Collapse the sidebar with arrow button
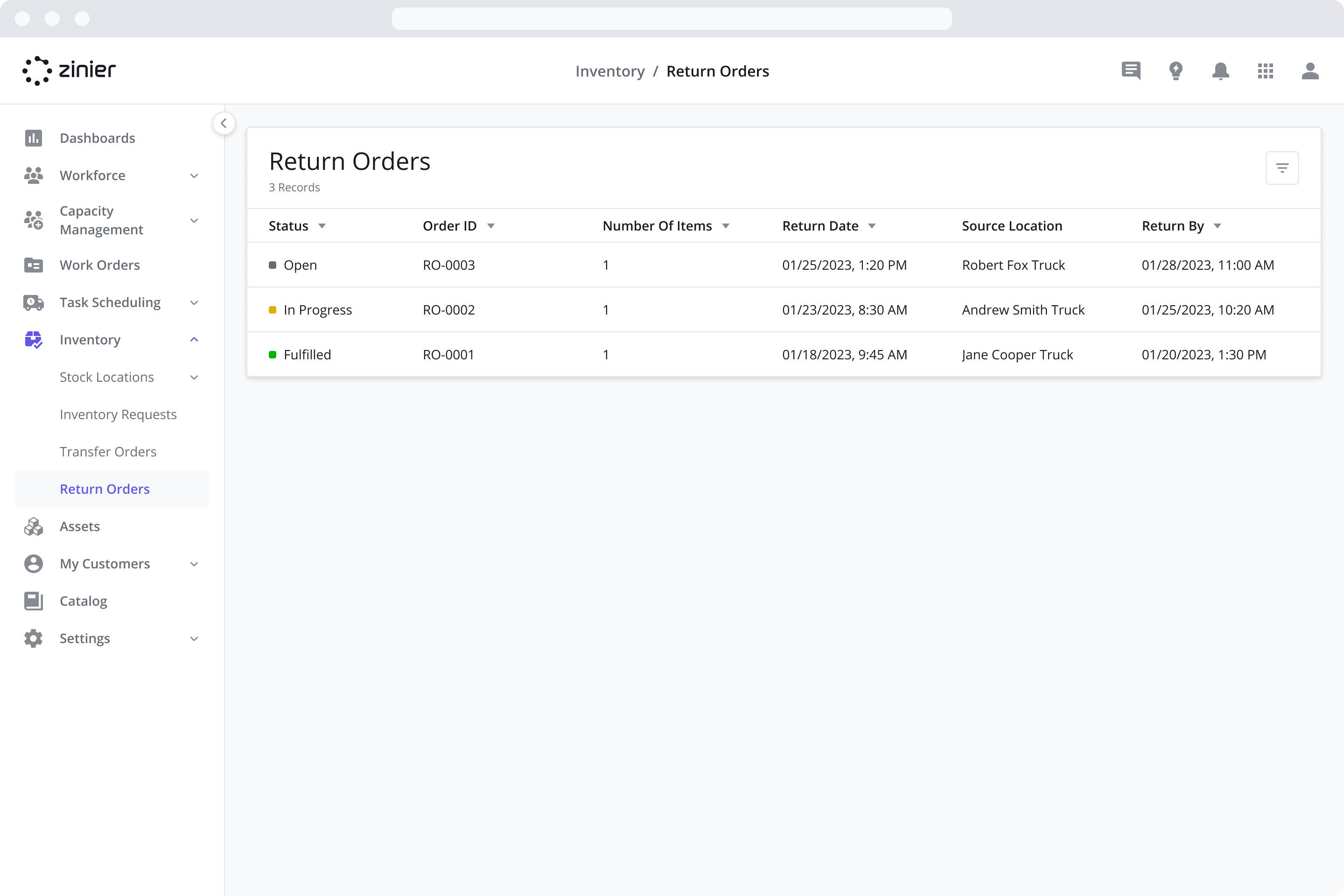 coord(224,123)
